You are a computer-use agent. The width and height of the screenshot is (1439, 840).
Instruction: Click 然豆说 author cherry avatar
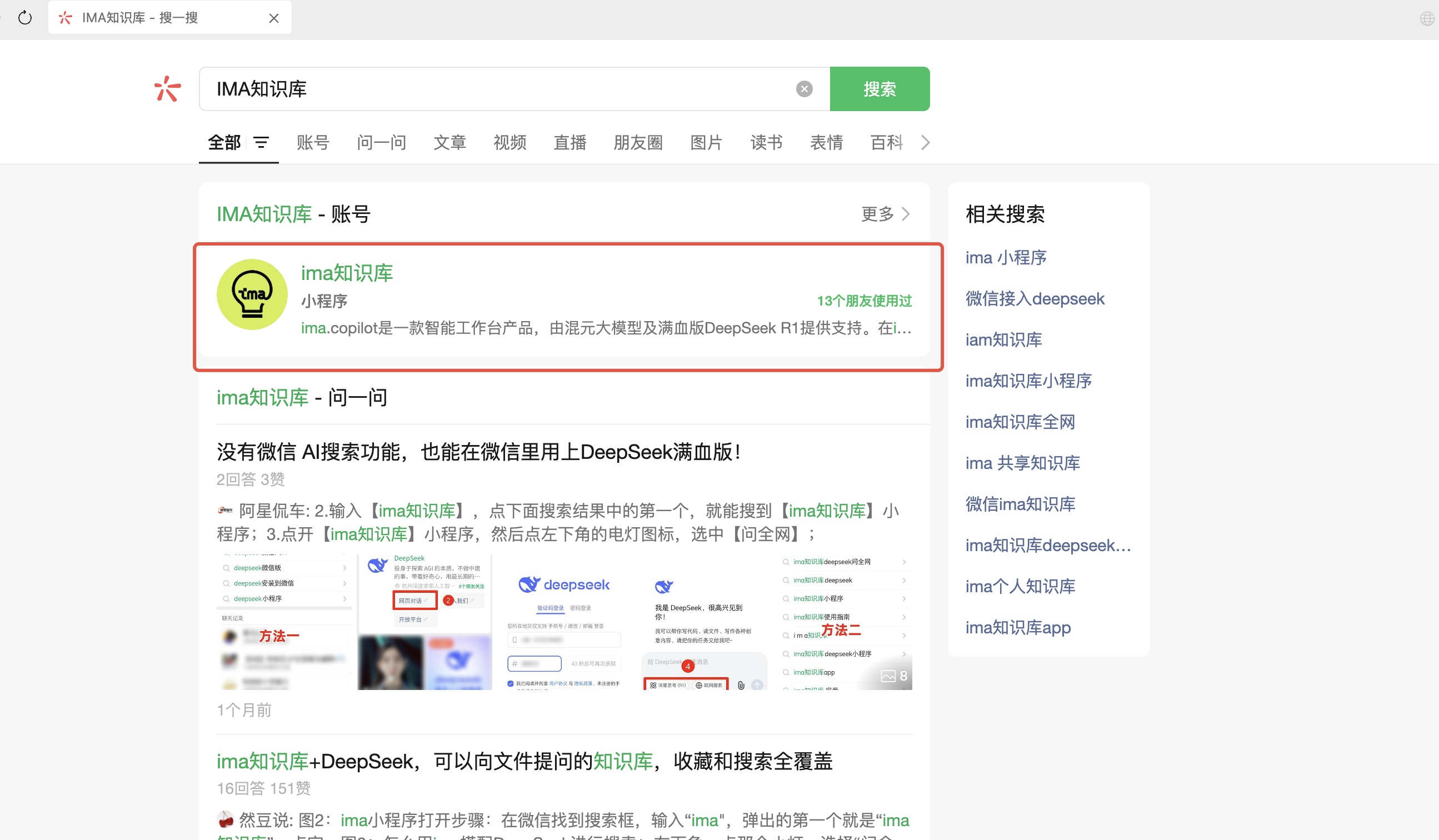click(x=226, y=820)
